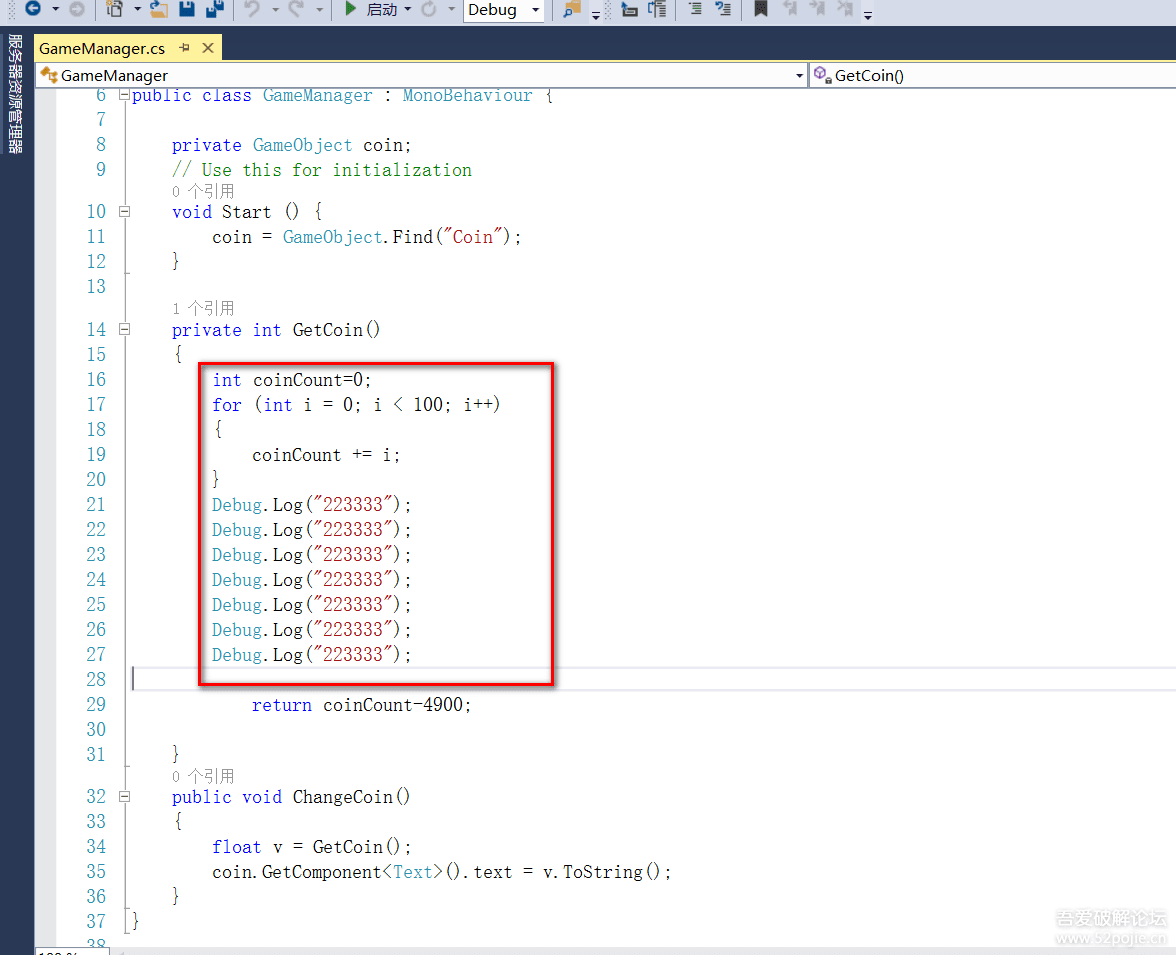This screenshot has height=955, width=1176.
Task: Open the Undo history dropdown
Action: 275,9
